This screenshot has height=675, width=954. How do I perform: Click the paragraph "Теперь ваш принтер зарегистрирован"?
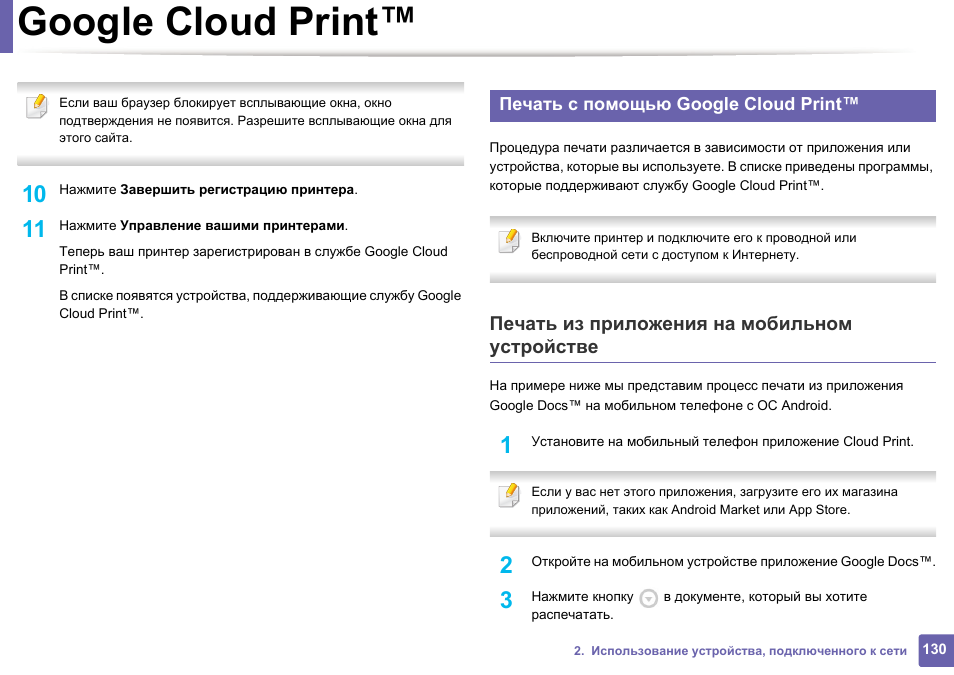point(253,261)
